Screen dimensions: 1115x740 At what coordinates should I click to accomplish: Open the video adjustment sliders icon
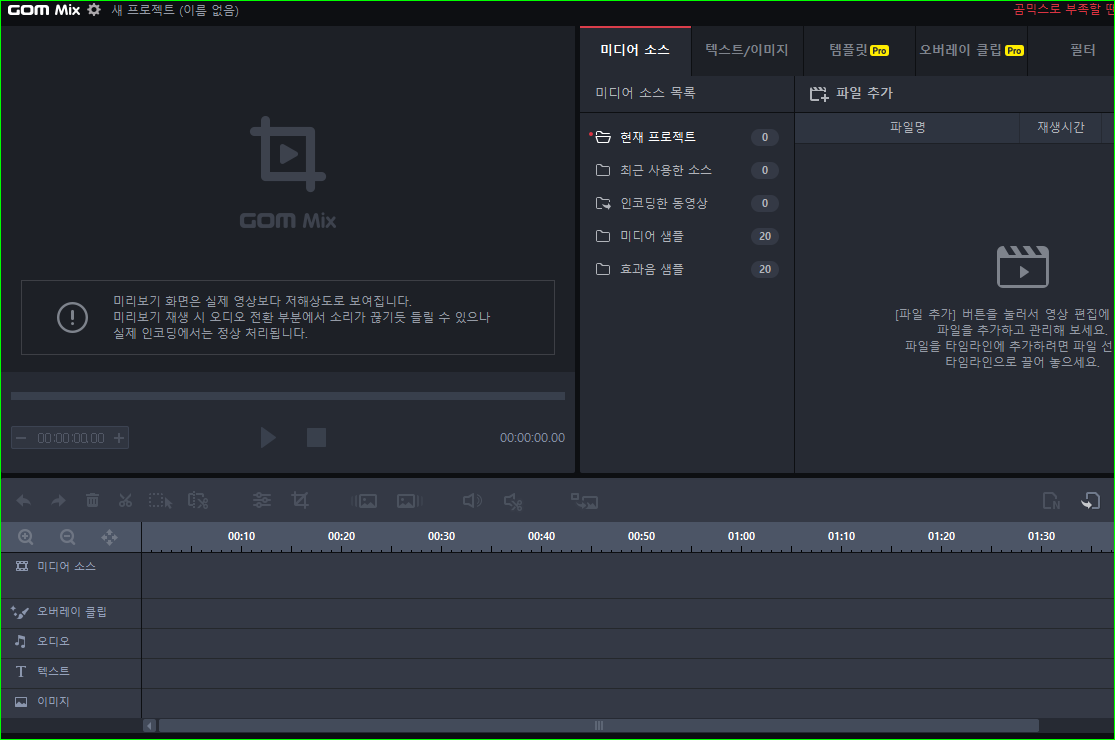262,500
